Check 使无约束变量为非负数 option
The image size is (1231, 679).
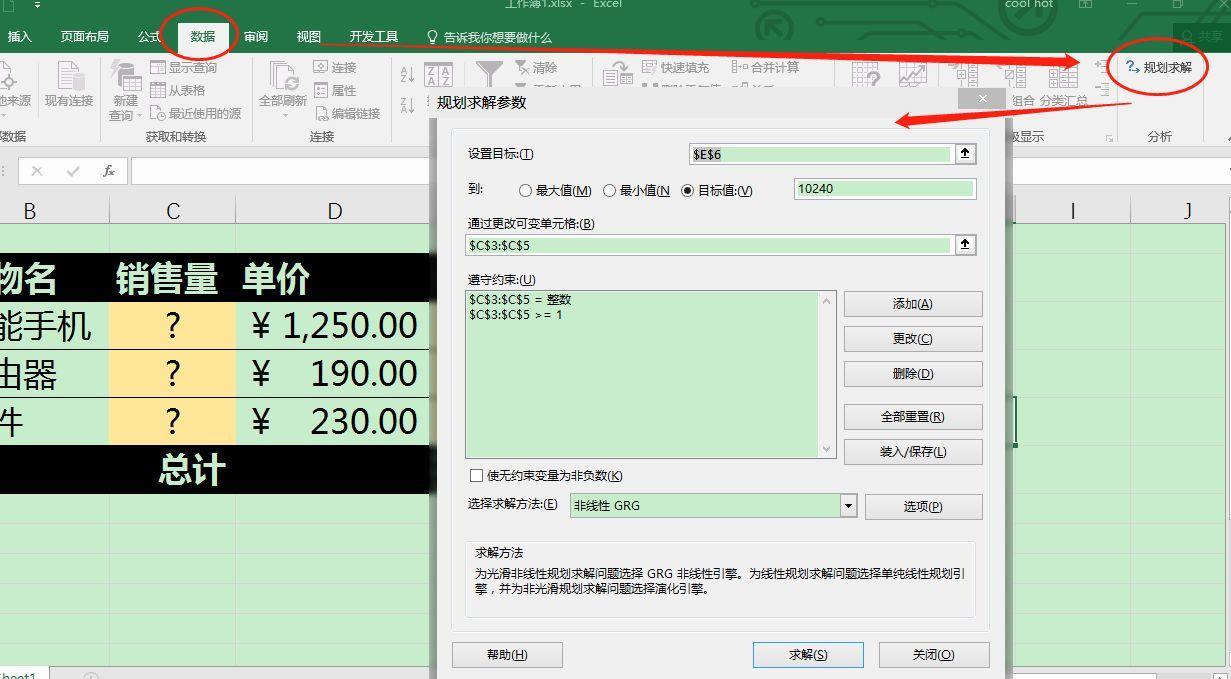click(x=477, y=475)
